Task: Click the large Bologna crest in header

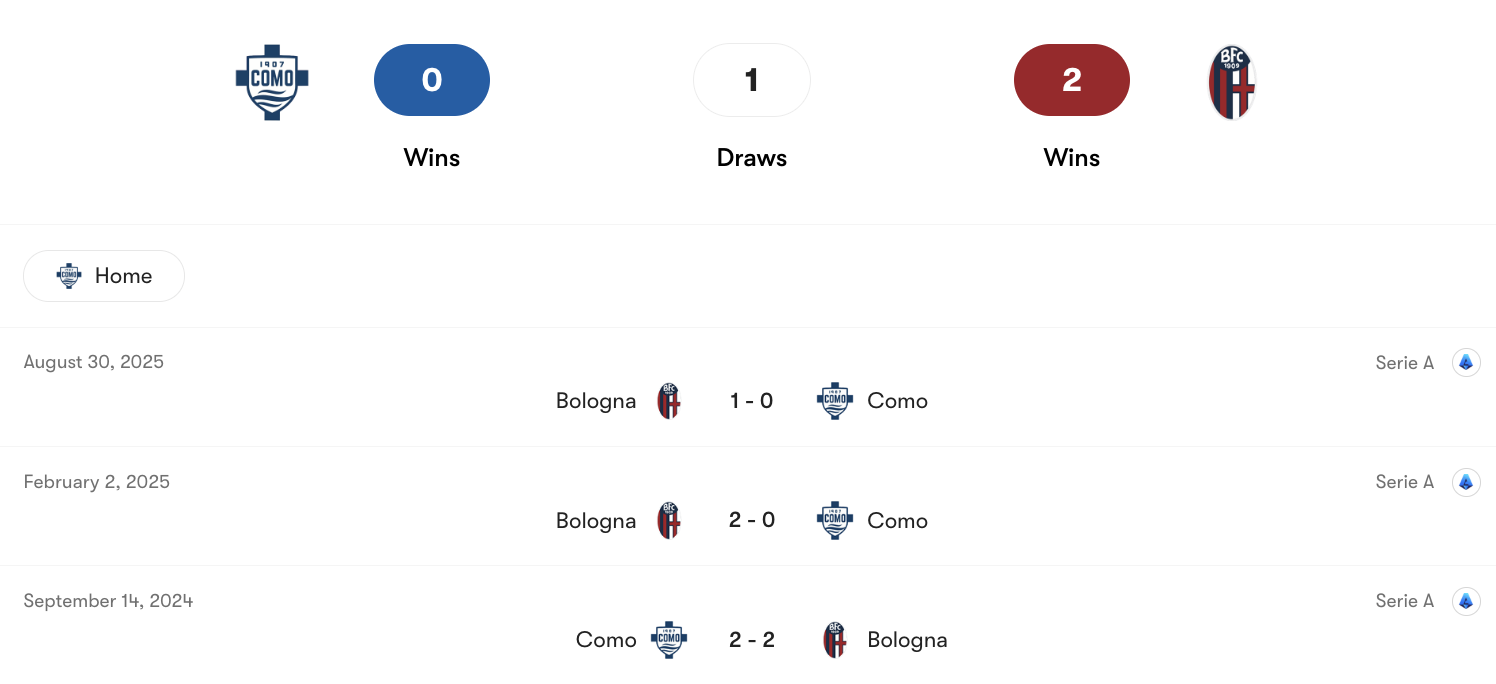Action: pos(1231,82)
